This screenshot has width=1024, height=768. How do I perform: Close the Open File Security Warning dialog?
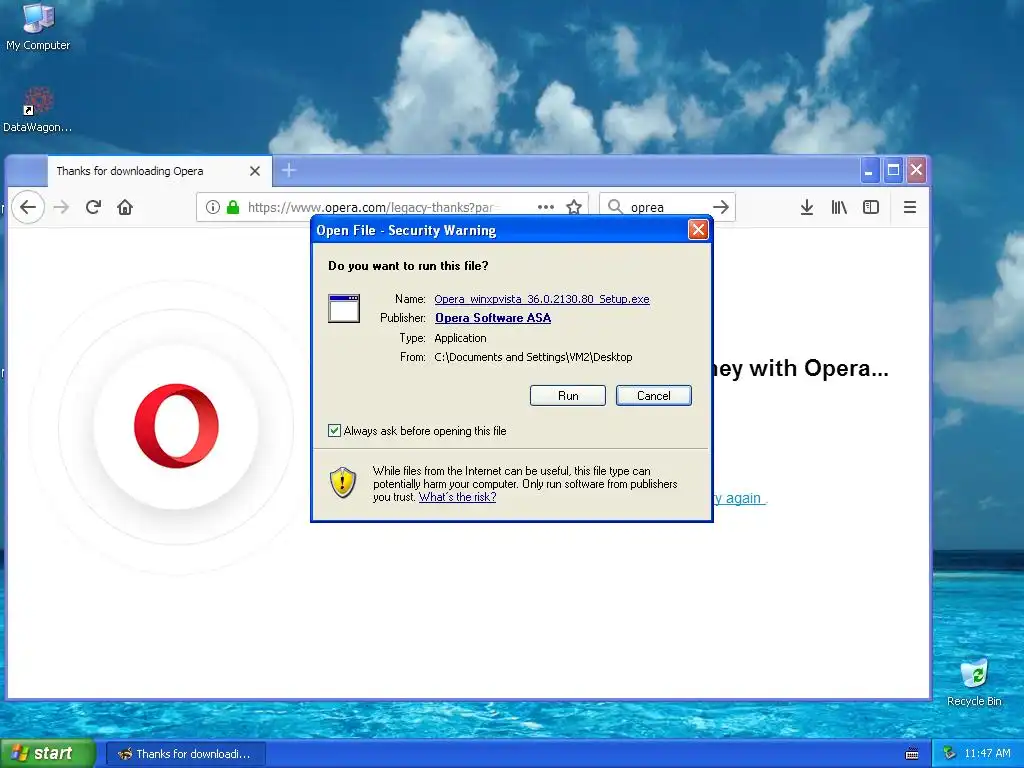(x=697, y=230)
